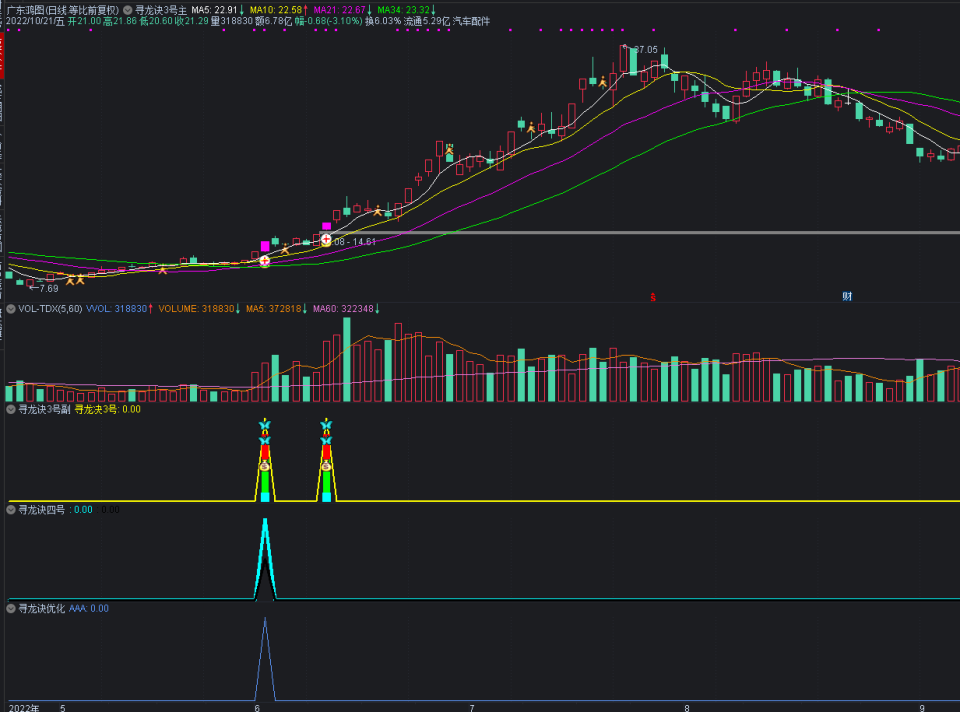This screenshot has height=712, width=960.
Task: Click the 寻龙诀四号 indicator name
Action: 41,509
